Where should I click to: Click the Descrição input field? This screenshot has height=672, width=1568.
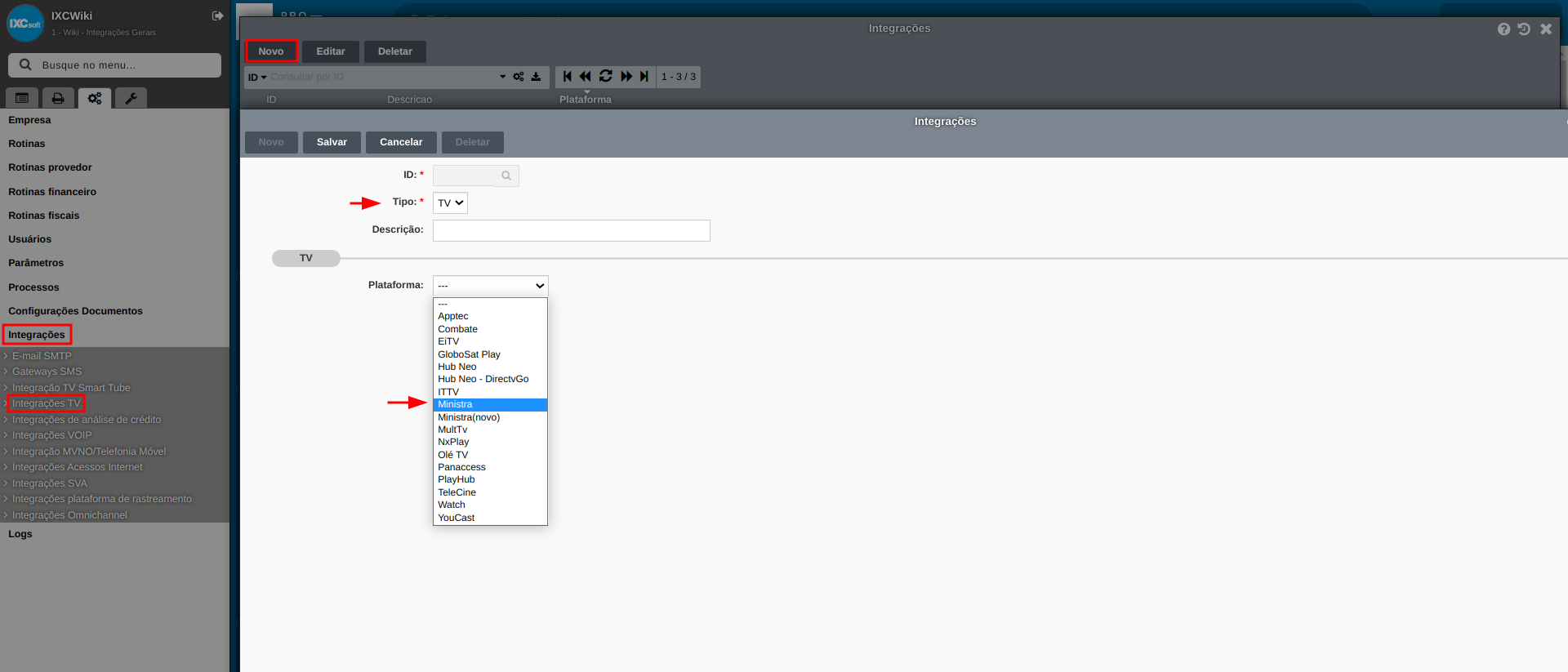coord(572,230)
